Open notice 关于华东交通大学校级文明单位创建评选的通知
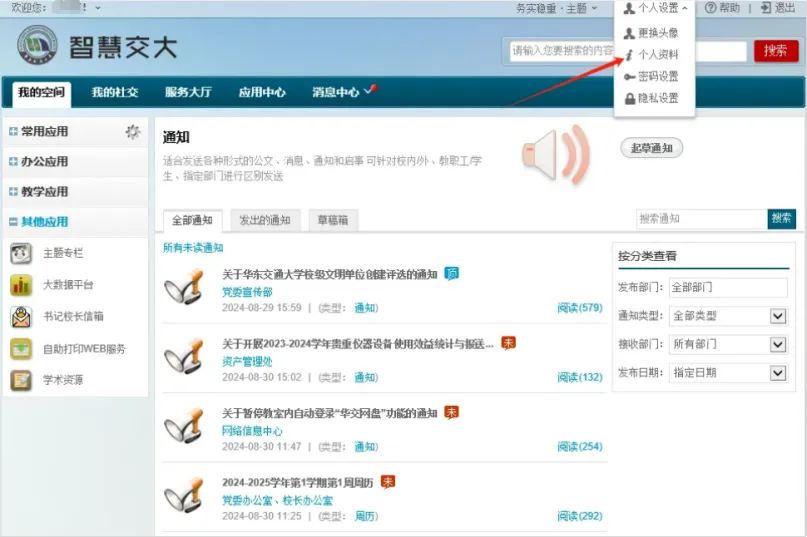 [x=330, y=274]
